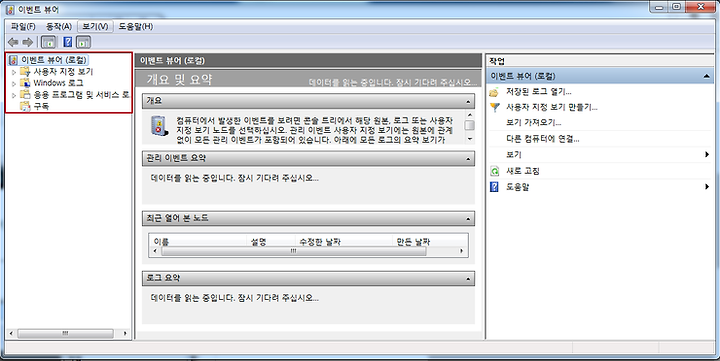Open the 파일(F) menu

[x=23, y=26]
